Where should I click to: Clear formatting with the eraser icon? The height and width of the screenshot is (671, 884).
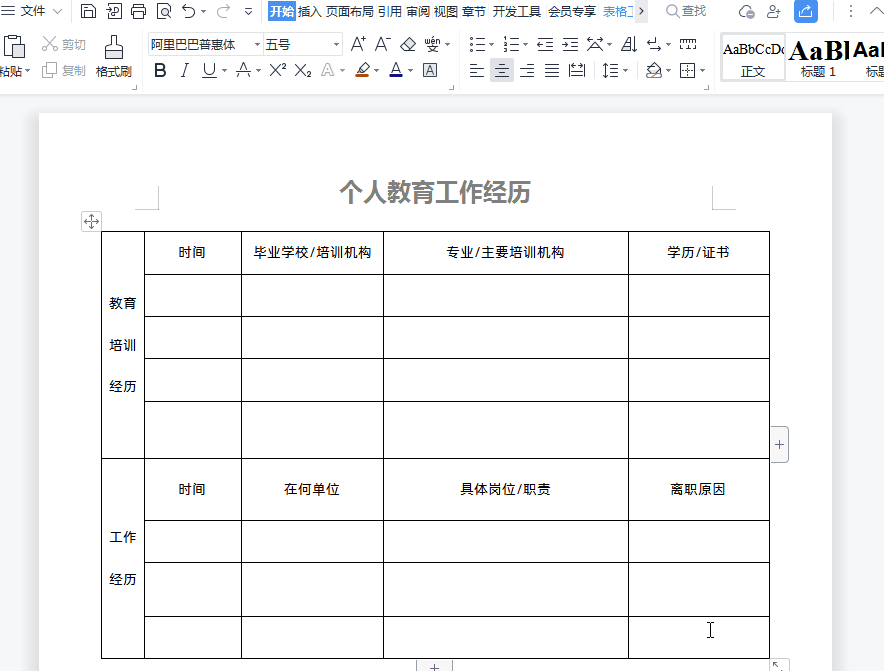click(408, 44)
